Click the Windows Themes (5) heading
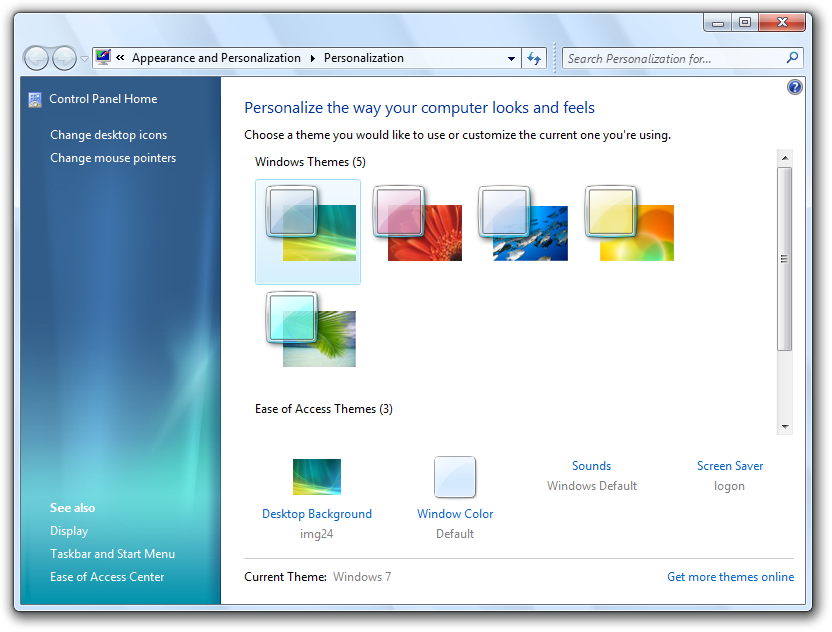This screenshot has height=632, width=832. pos(310,162)
